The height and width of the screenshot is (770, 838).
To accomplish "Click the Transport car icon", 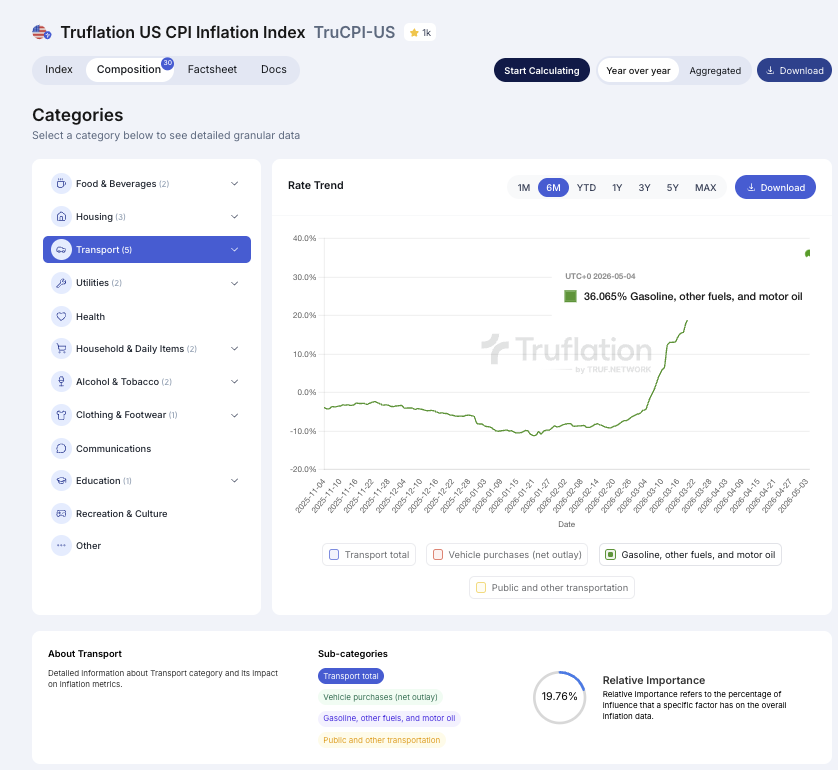I will coord(61,250).
